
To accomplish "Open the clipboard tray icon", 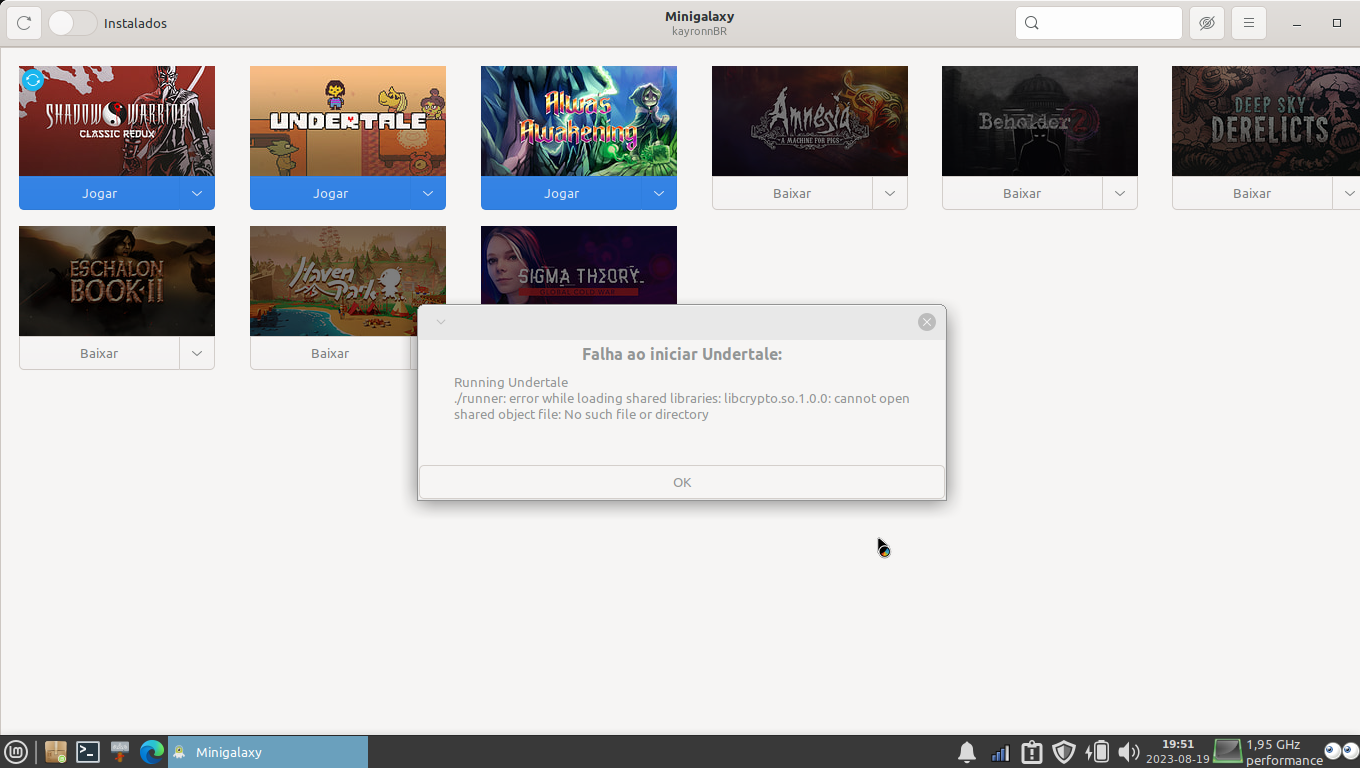I will coord(1032,752).
